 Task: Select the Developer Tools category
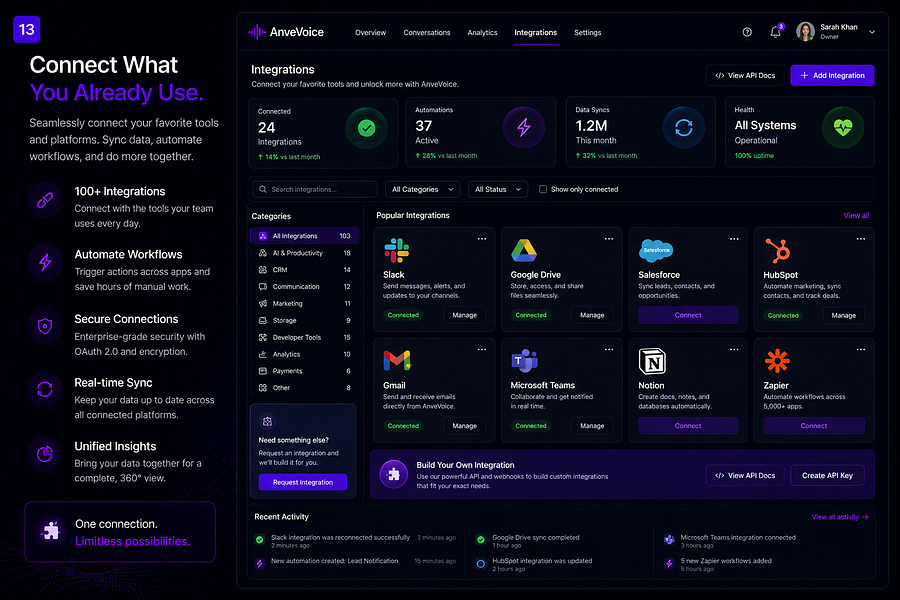click(x=304, y=337)
